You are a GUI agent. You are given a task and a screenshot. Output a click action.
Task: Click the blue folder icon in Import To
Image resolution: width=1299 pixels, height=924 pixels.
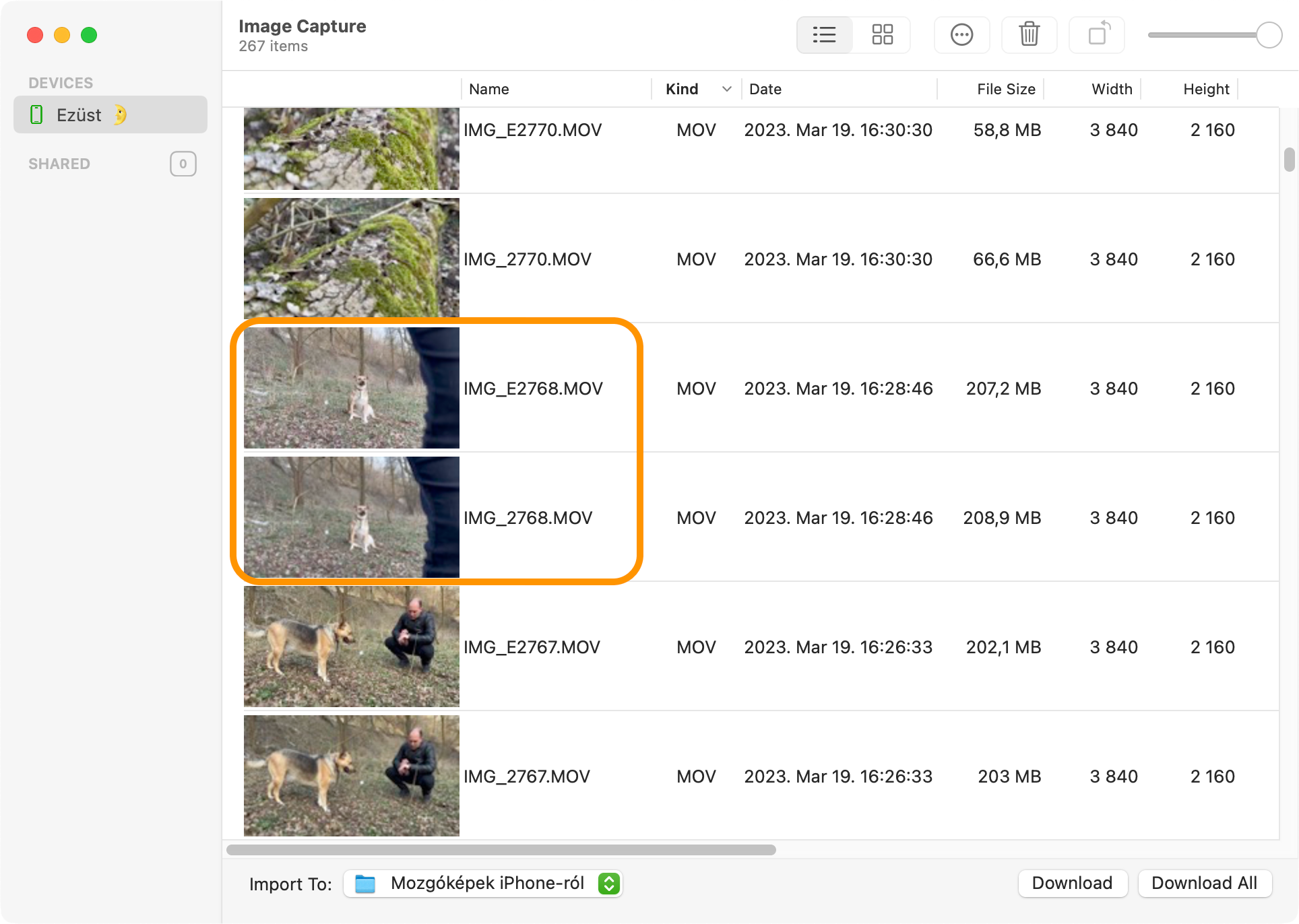pyautogui.click(x=365, y=884)
